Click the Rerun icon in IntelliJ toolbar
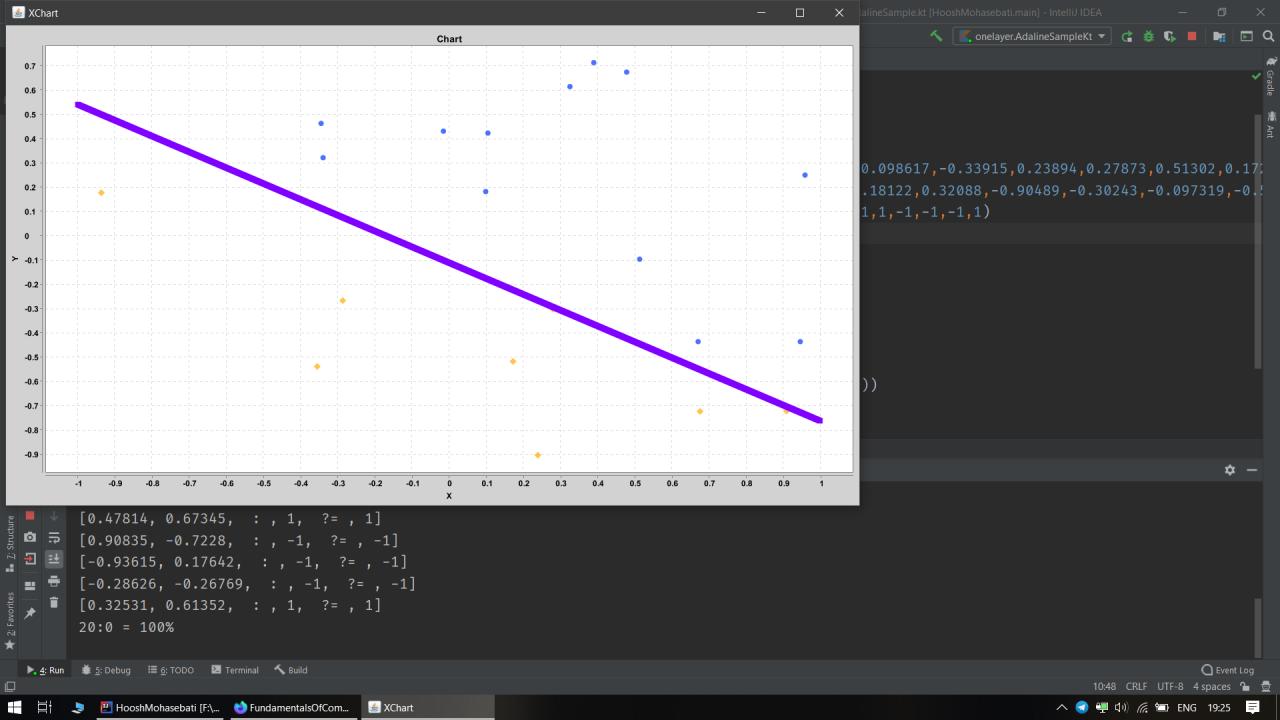Viewport: 1280px width, 720px height. click(x=1127, y=36)
